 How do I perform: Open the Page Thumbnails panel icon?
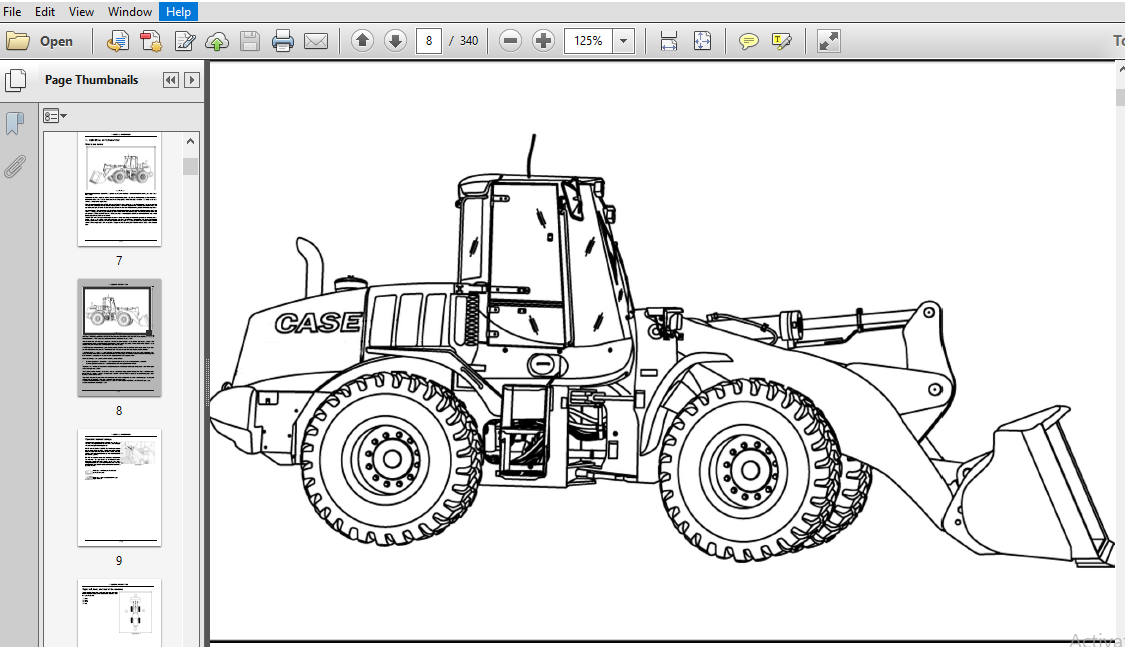click(x=15, y=80)
